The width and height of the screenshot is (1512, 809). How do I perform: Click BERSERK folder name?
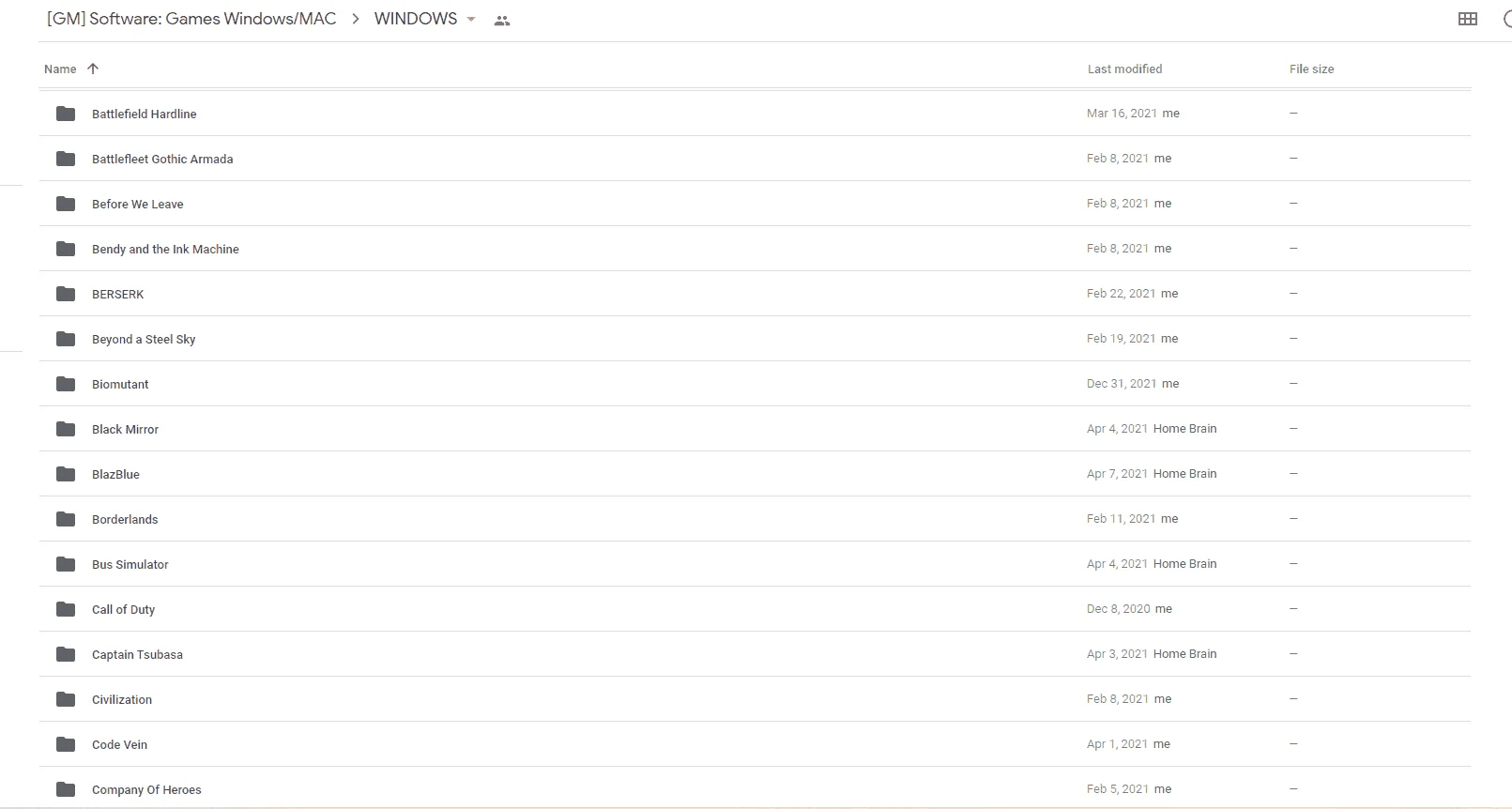coord(117,294)
